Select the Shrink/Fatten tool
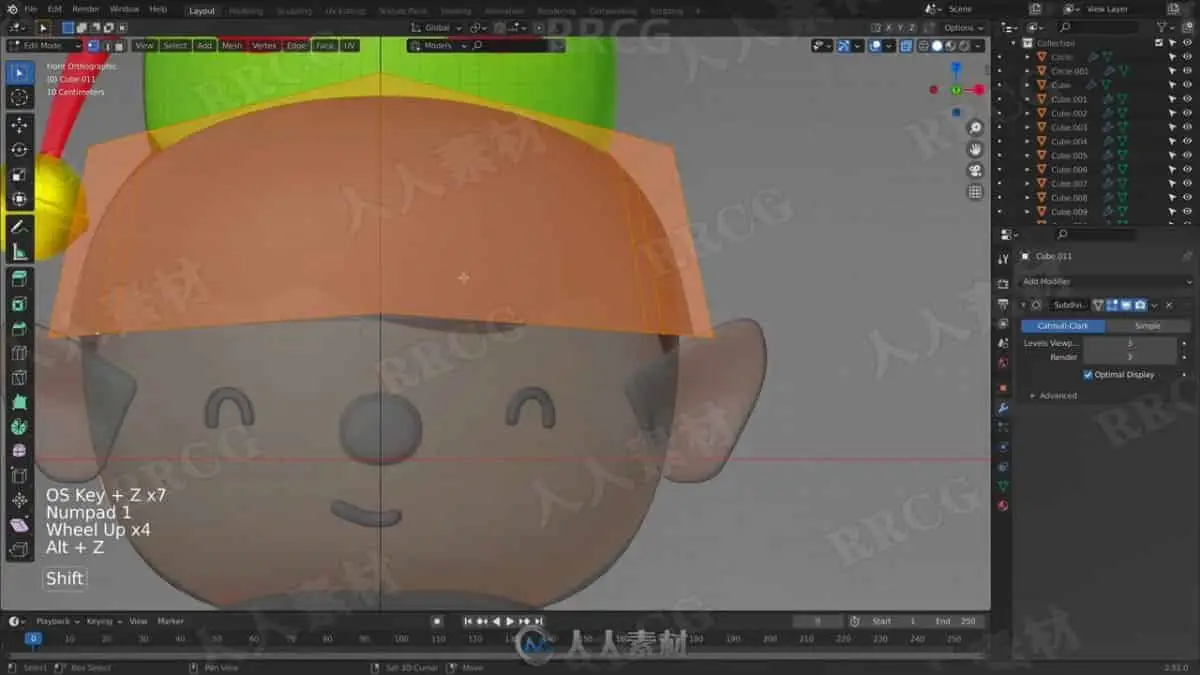The width and height of the screenshot is (1200, 675). [19, 500]
